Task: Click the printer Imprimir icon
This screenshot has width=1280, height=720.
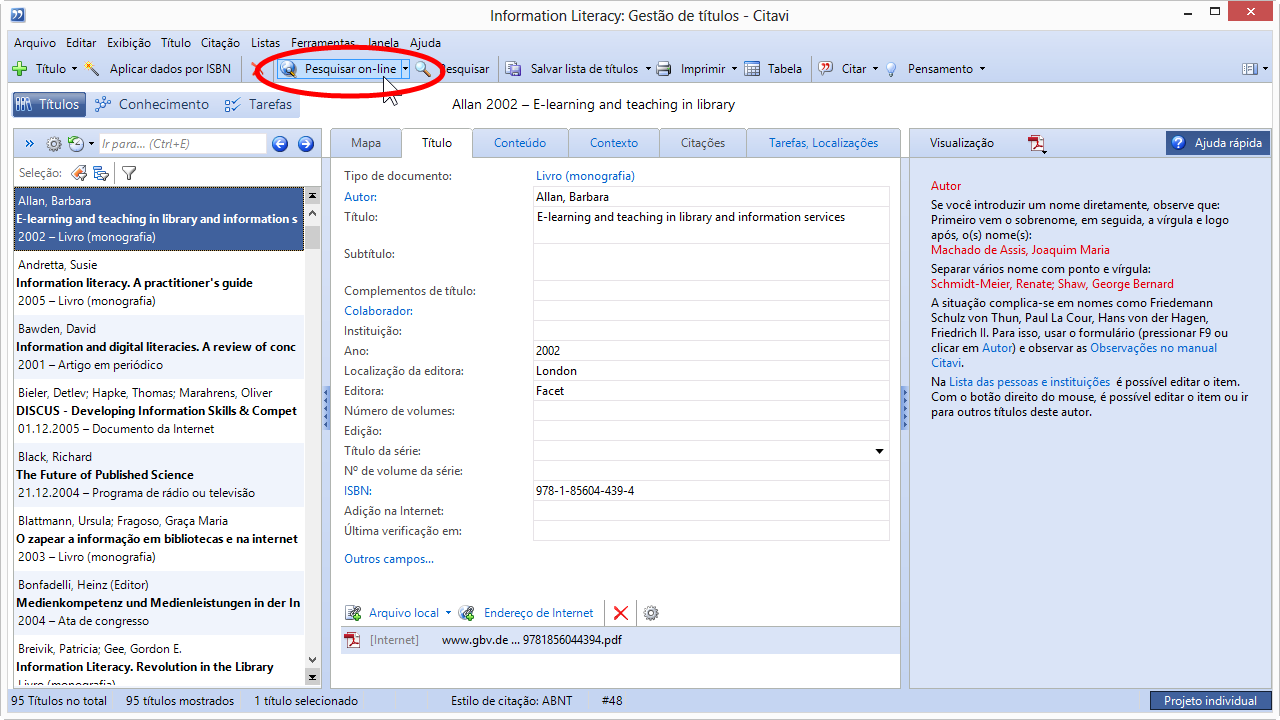Action: (x=665, y=69)
